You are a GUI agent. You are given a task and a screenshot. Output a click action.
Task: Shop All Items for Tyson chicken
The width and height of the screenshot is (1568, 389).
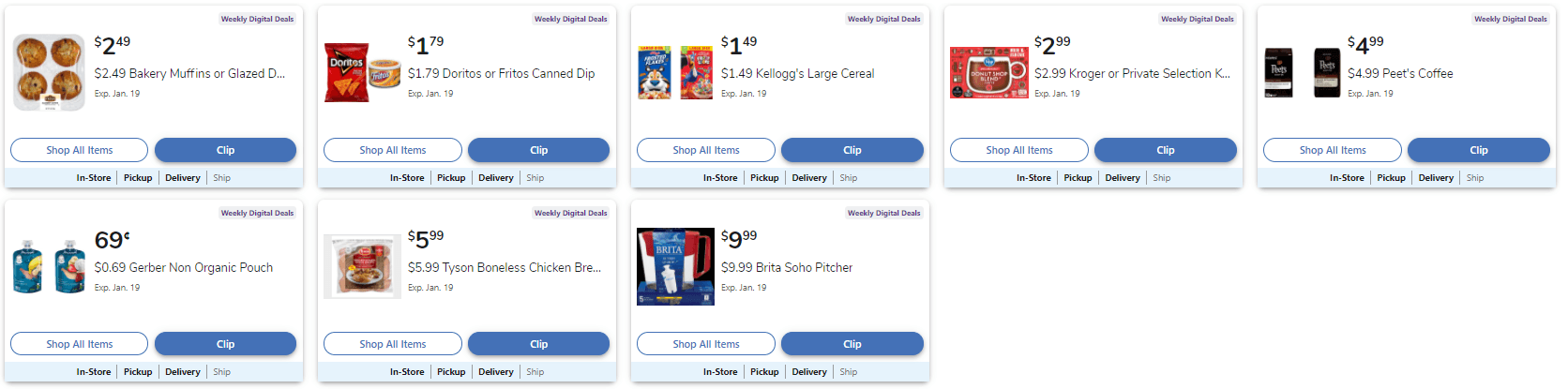(392, 344)
